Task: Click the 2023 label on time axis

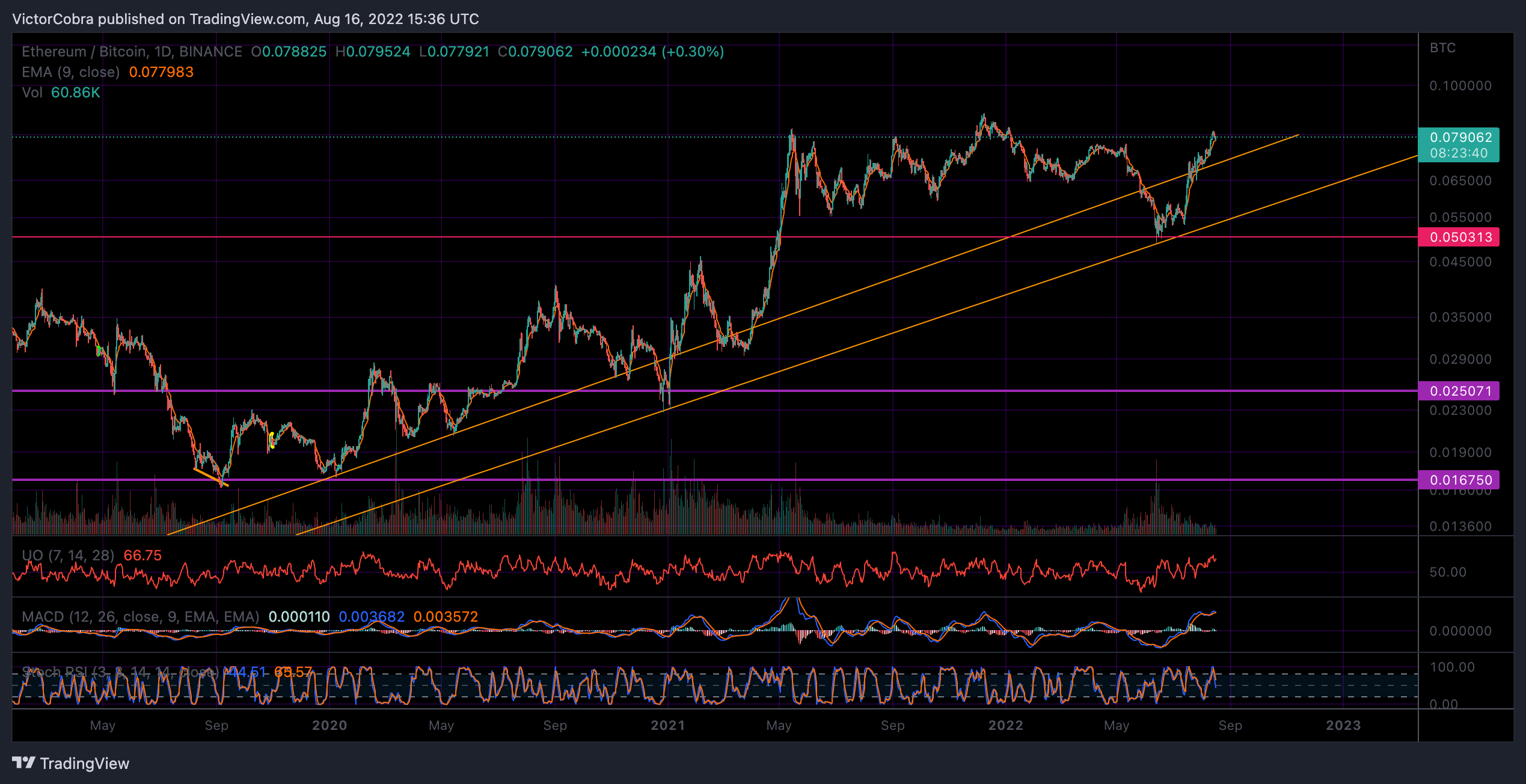Action: [x=1344, y=726]
